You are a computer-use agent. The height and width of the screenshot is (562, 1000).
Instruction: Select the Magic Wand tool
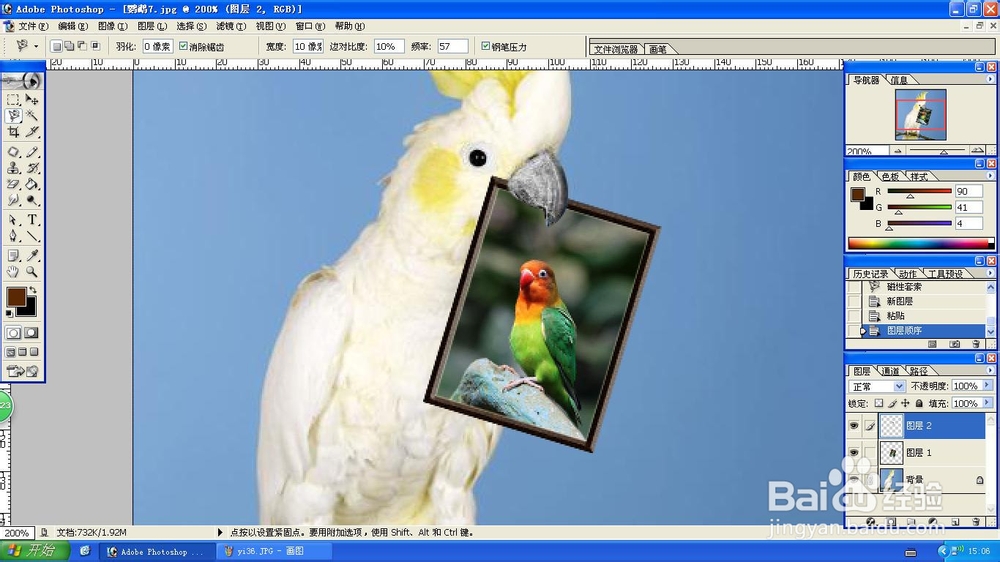point(31,115)
